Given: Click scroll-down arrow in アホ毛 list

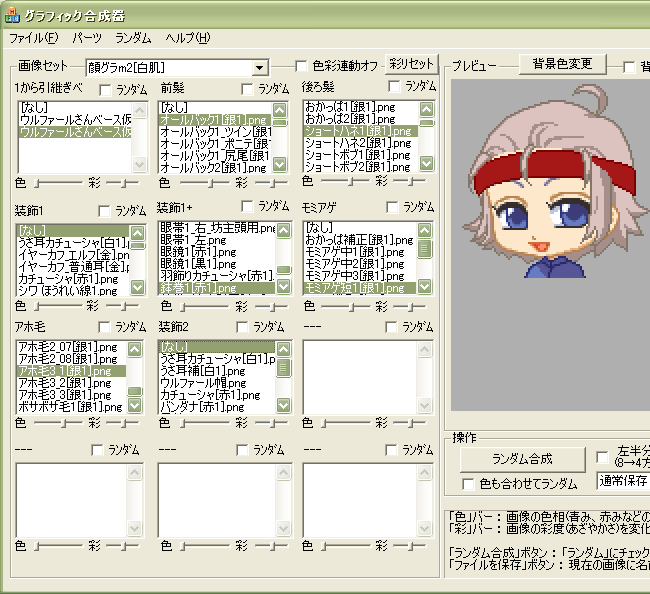Looking at the screenshot, I should tap(134, 405).
